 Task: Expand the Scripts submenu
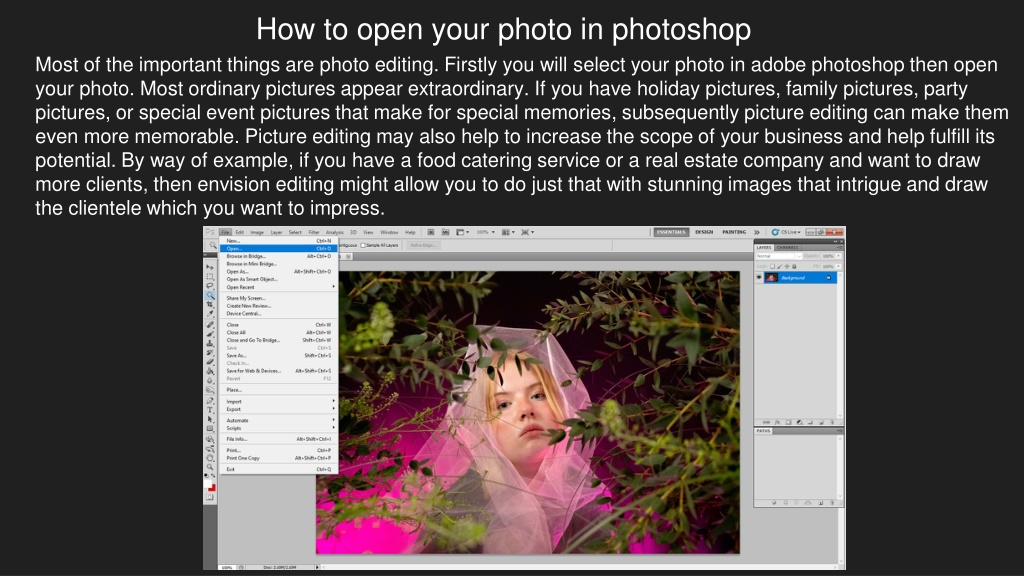tap(279, 428)
